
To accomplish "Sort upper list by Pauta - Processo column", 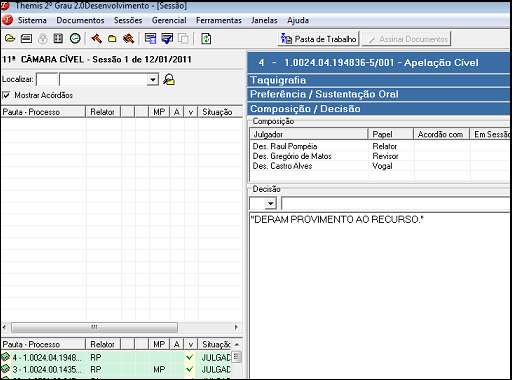I will [x=43, y=112].
